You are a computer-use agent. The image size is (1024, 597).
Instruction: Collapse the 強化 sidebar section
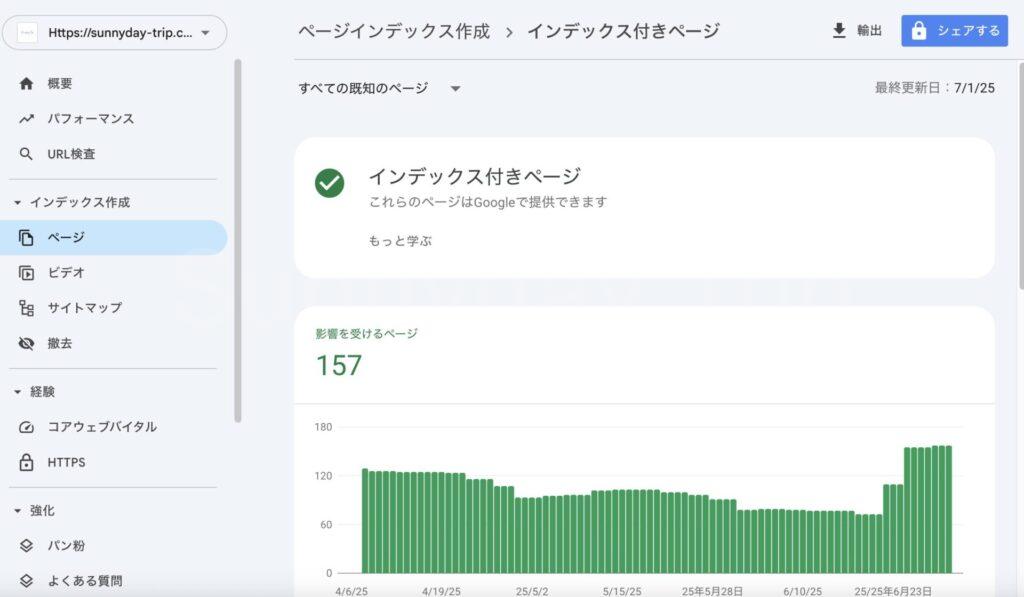[x=18, y=510]
